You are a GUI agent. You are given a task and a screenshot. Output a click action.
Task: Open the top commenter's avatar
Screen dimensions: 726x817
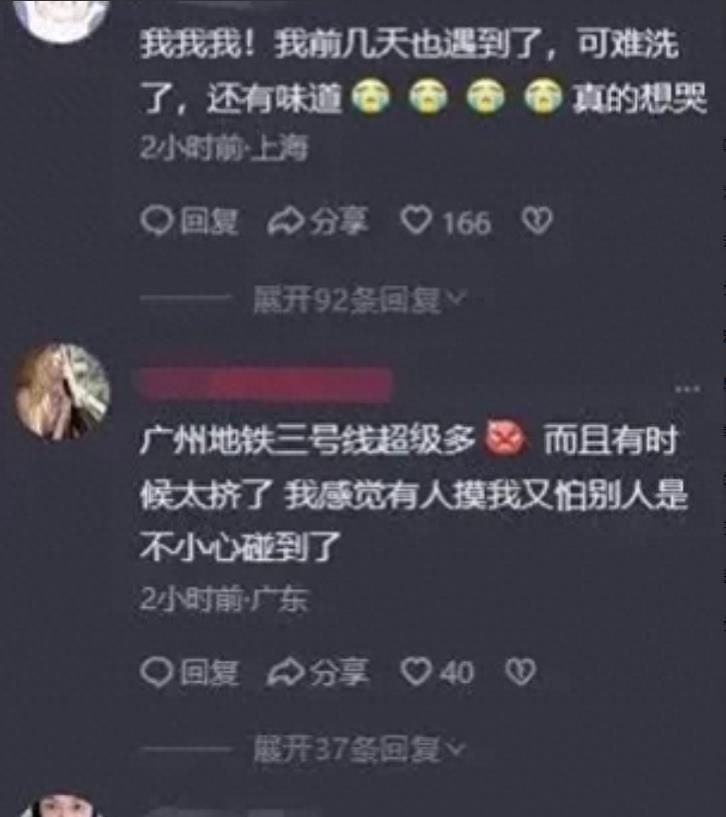(63, 20)
